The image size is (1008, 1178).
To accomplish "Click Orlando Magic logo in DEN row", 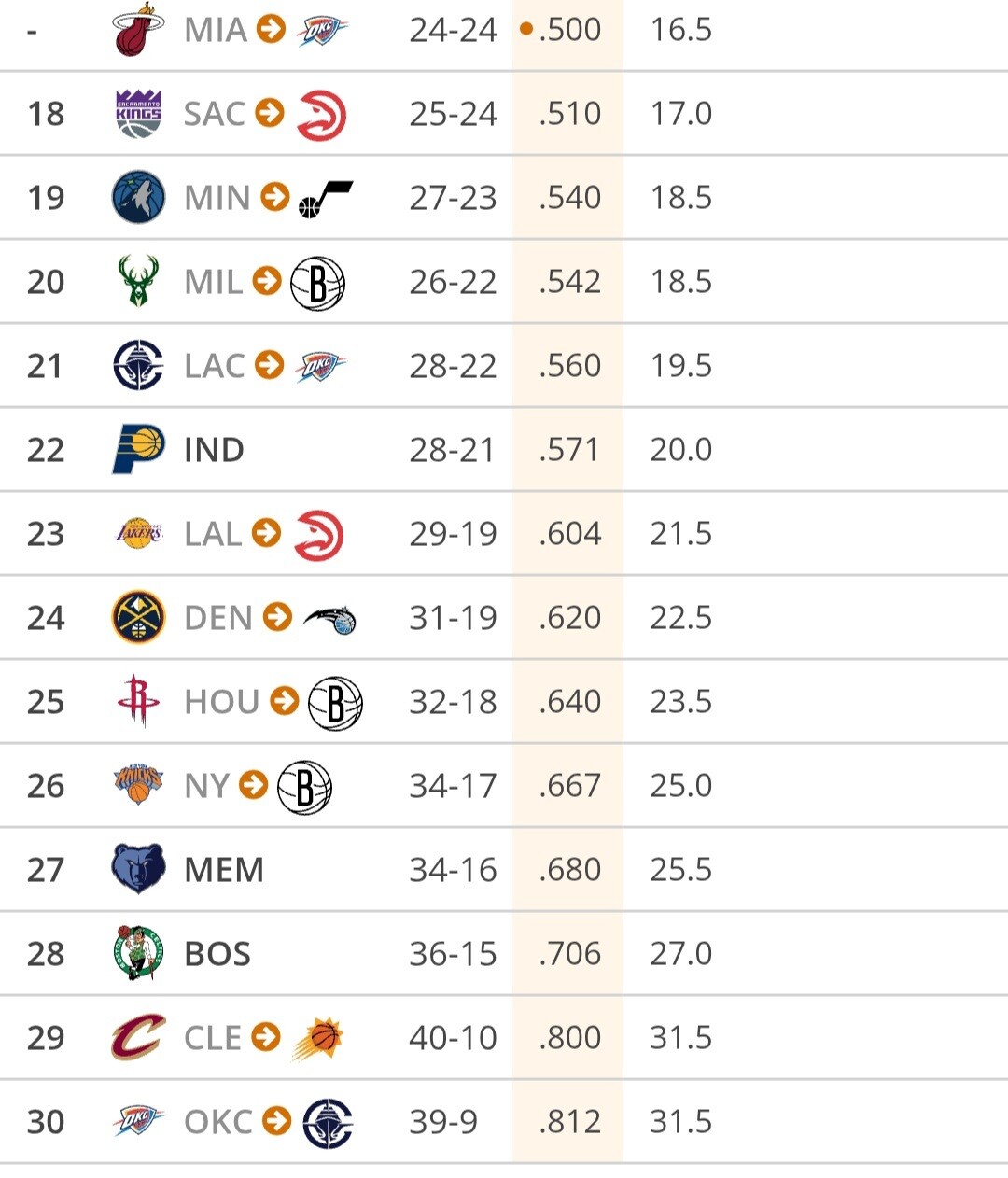I will tap(329, 620).
